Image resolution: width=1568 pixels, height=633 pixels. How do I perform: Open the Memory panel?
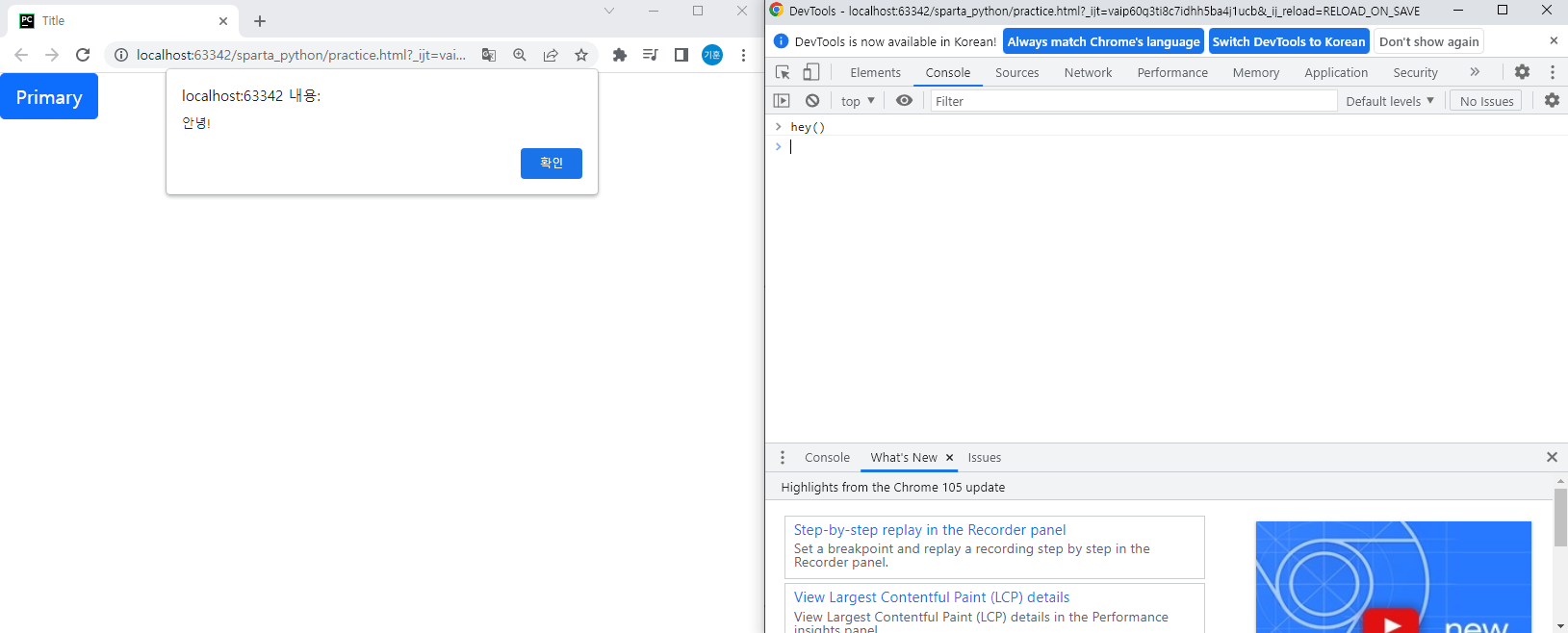1256,72
